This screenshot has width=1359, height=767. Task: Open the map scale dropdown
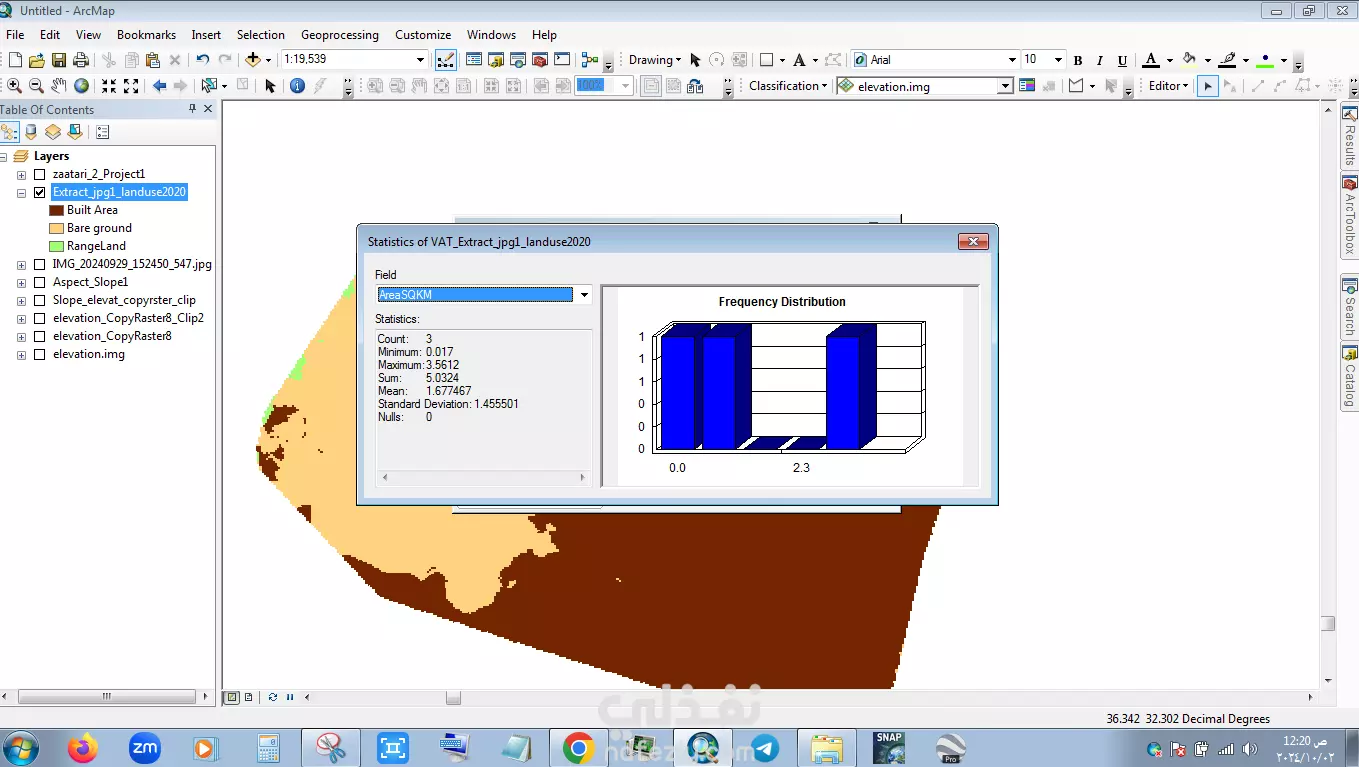(421, 60)
